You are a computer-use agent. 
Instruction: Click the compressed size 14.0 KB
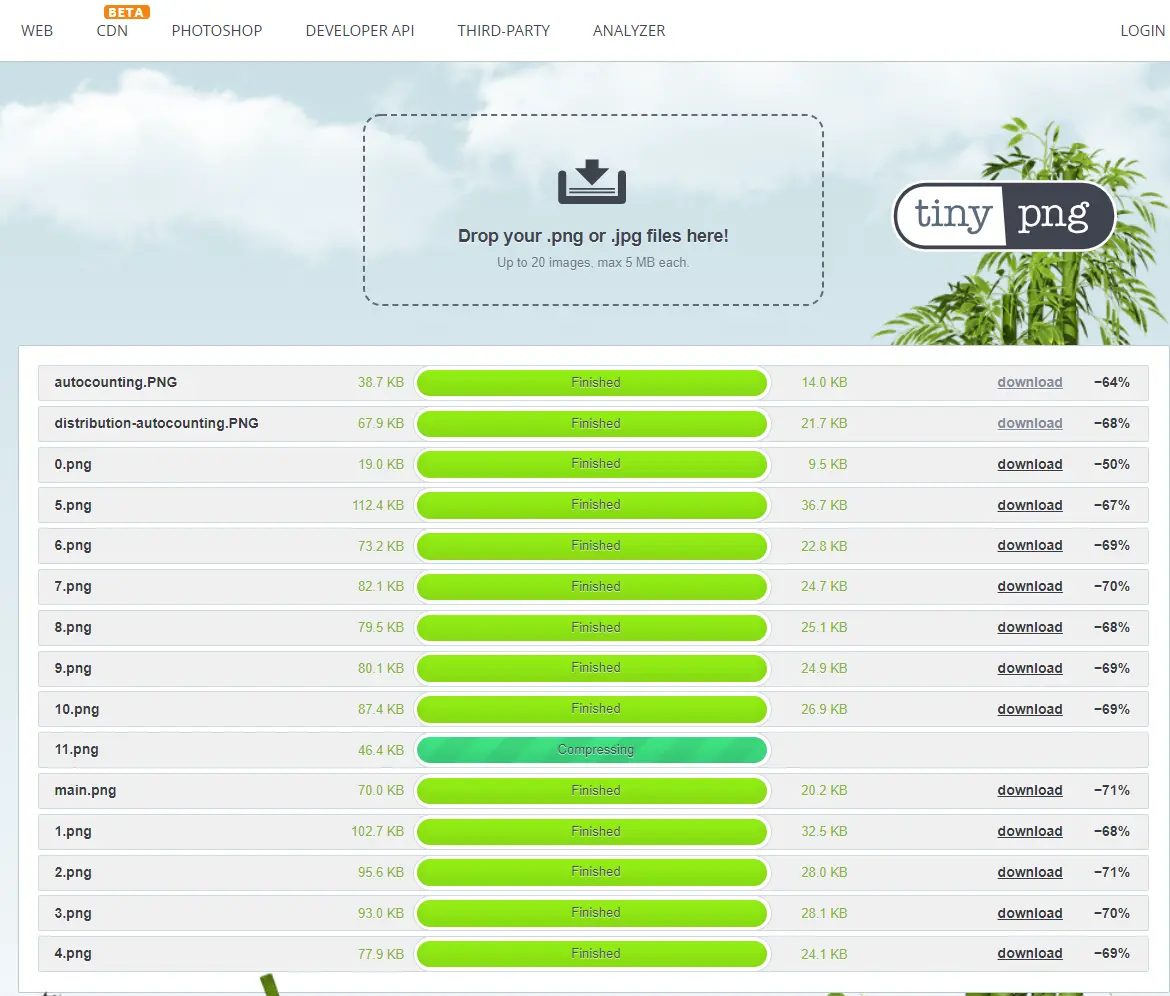coord(824,382)
